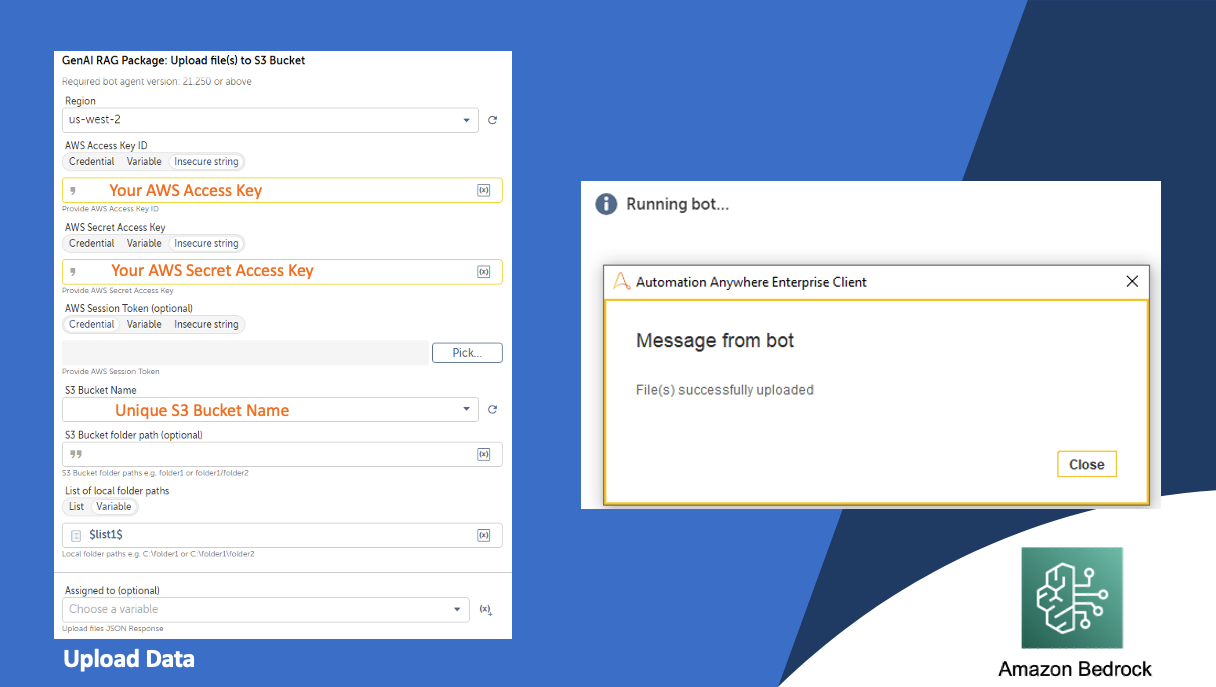Open the Assigned to variable dropdown

pos(265,609)
